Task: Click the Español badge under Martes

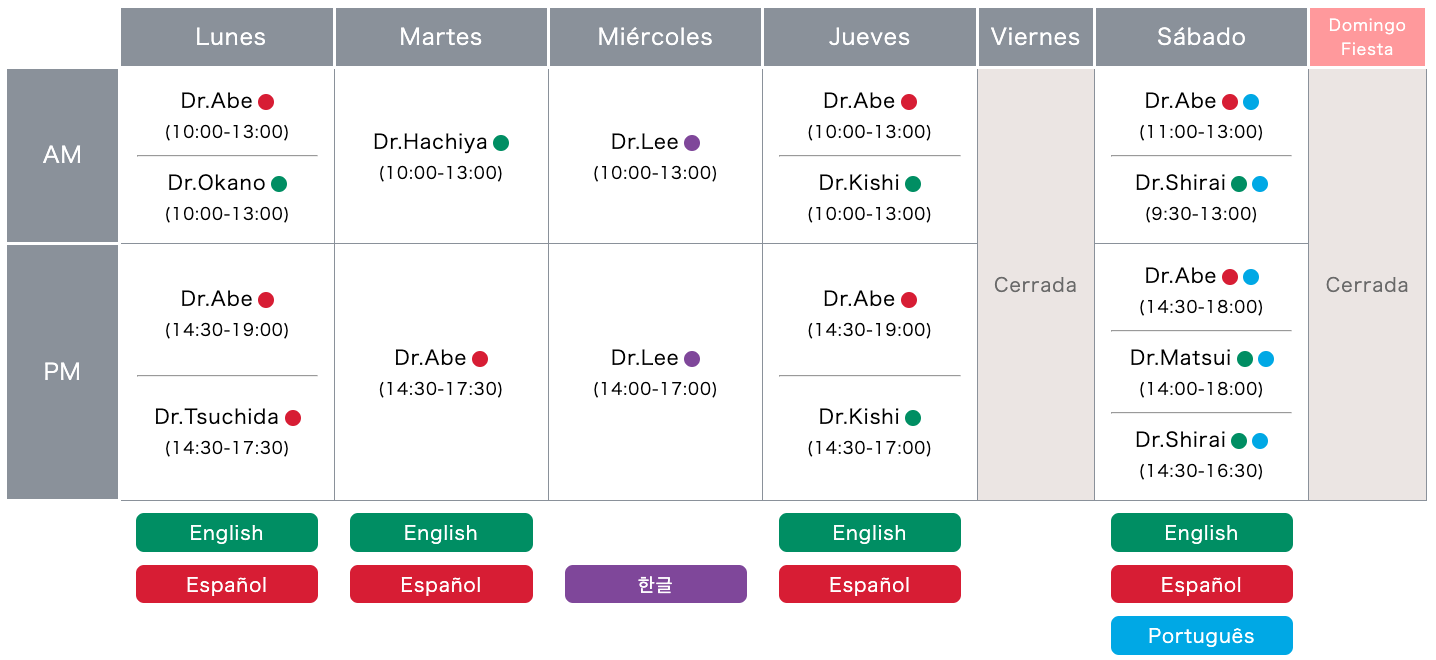Action: [441, 585]
